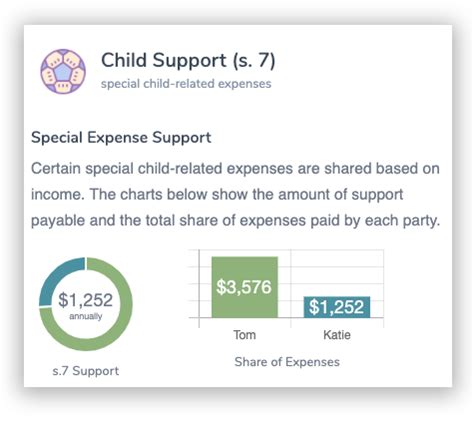This screenshot has height=423, width=474.
Task: Click the Katie axis label
Action: (337, 335)
